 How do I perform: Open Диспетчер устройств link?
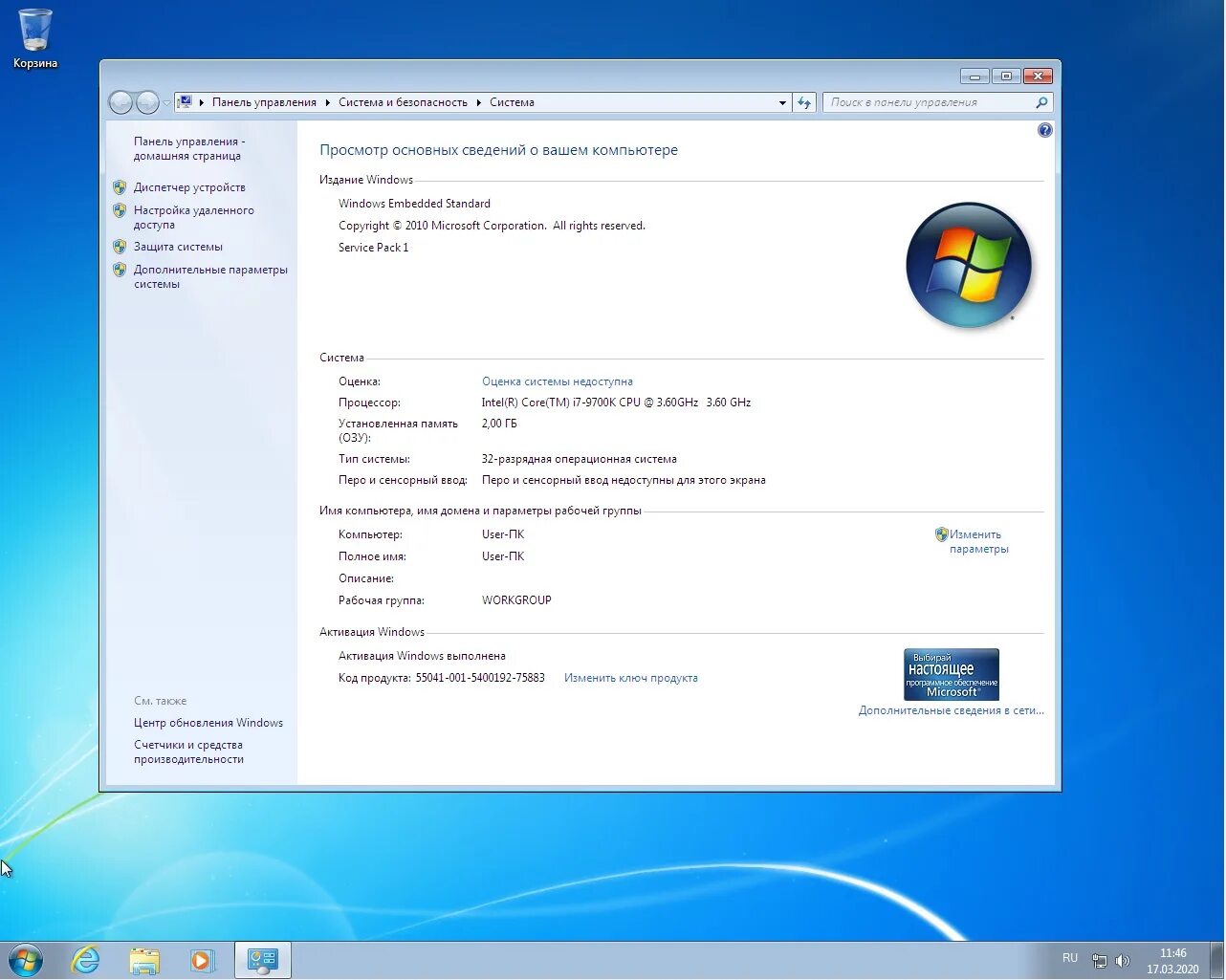[x=189, y=187]
